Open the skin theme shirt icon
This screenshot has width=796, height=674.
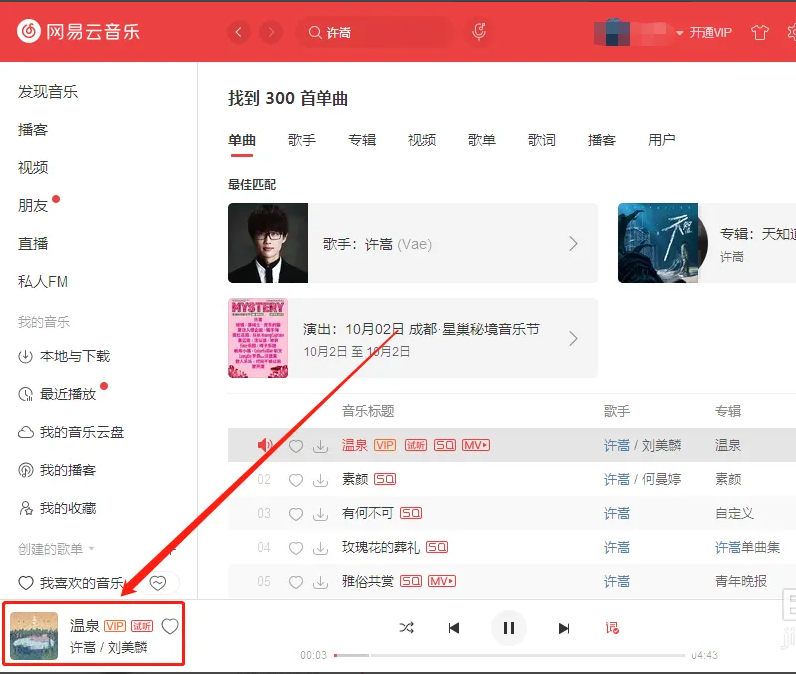coord(759,32)
